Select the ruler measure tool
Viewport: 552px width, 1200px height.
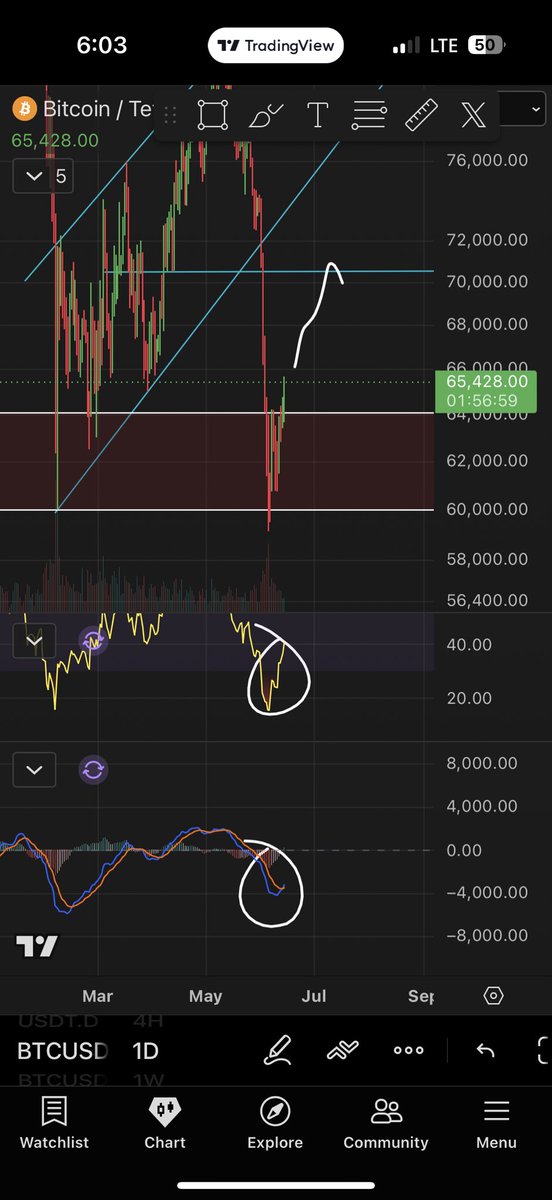click(421, 115)
